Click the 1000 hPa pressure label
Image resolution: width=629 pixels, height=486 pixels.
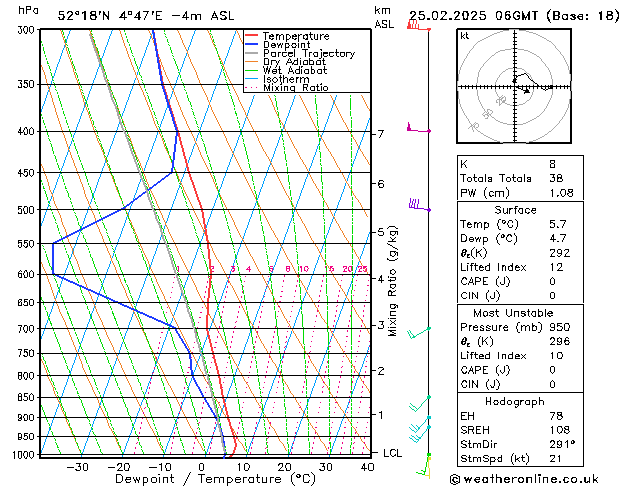pyautogui.click(x=26, y=455)
